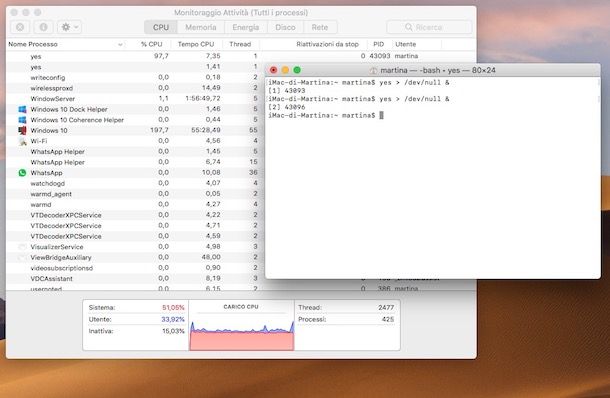Click the 197,7 CPU value for Windows 10

159,130
